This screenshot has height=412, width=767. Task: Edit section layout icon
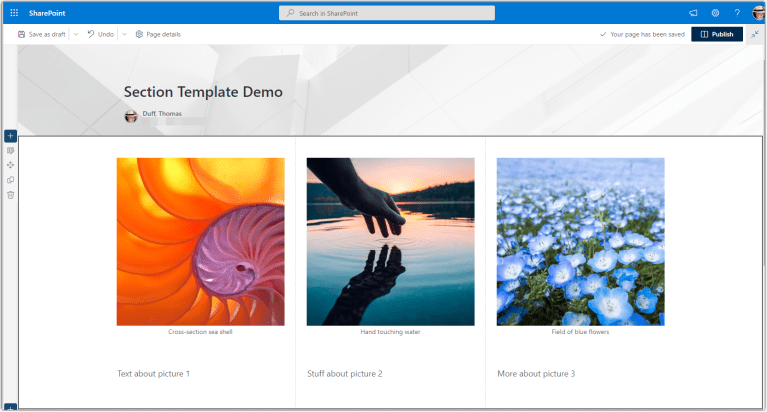point(10,151)
